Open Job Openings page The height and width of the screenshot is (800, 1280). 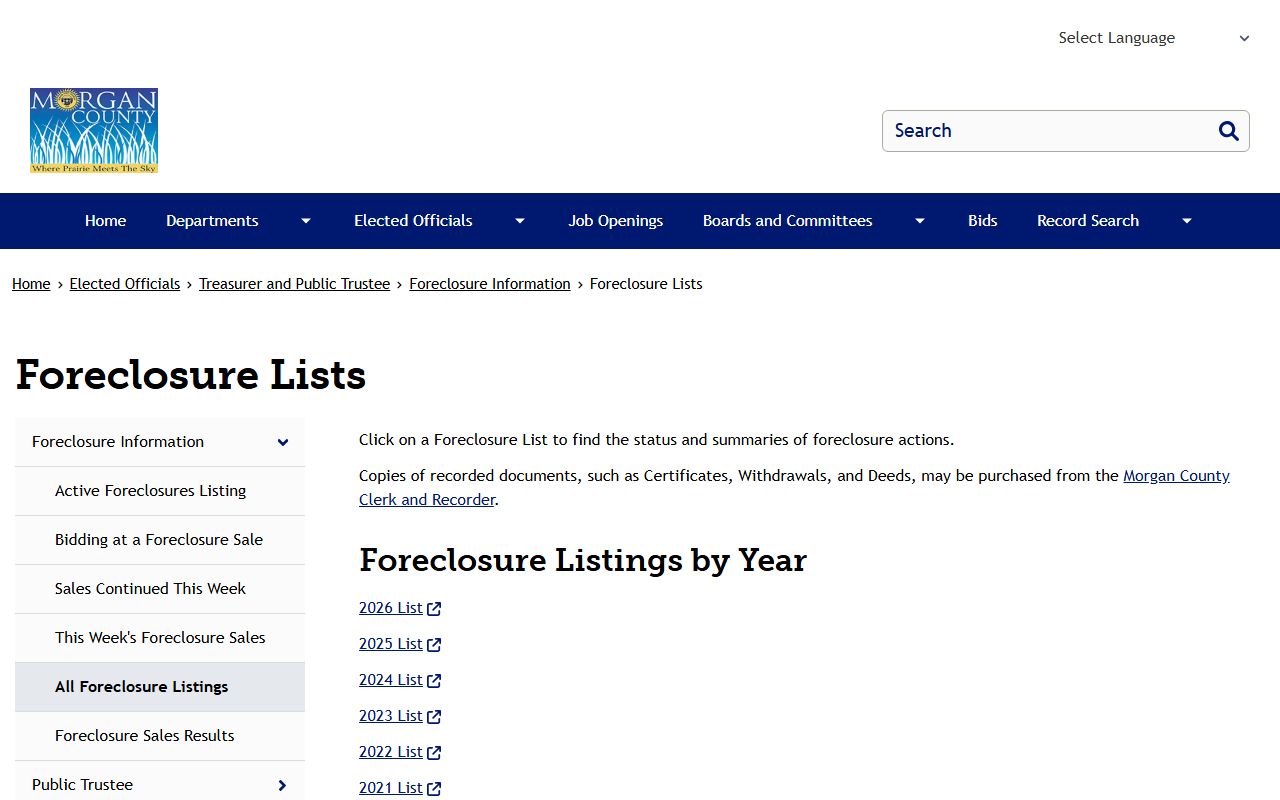[616, 221]
